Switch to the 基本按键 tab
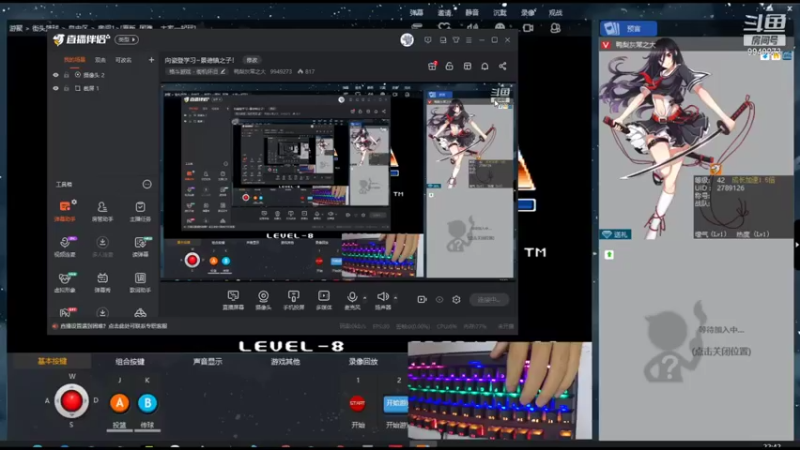Image resolution: width=800 pixels, height=450 pixels. coord(52,361)
